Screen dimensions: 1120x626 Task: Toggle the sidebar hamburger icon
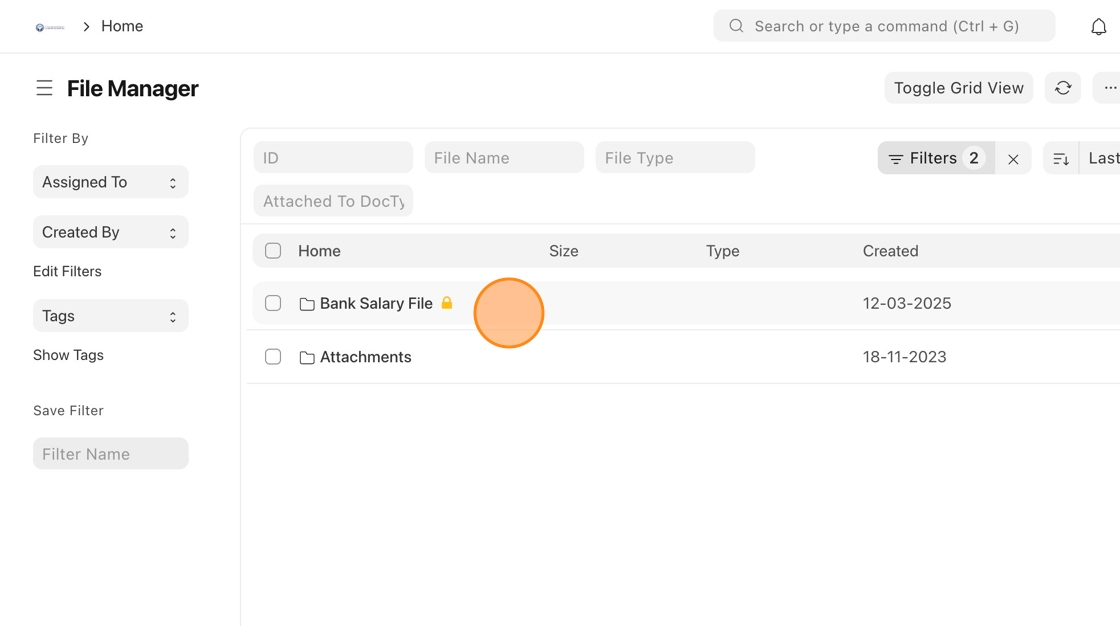(44, 88)
